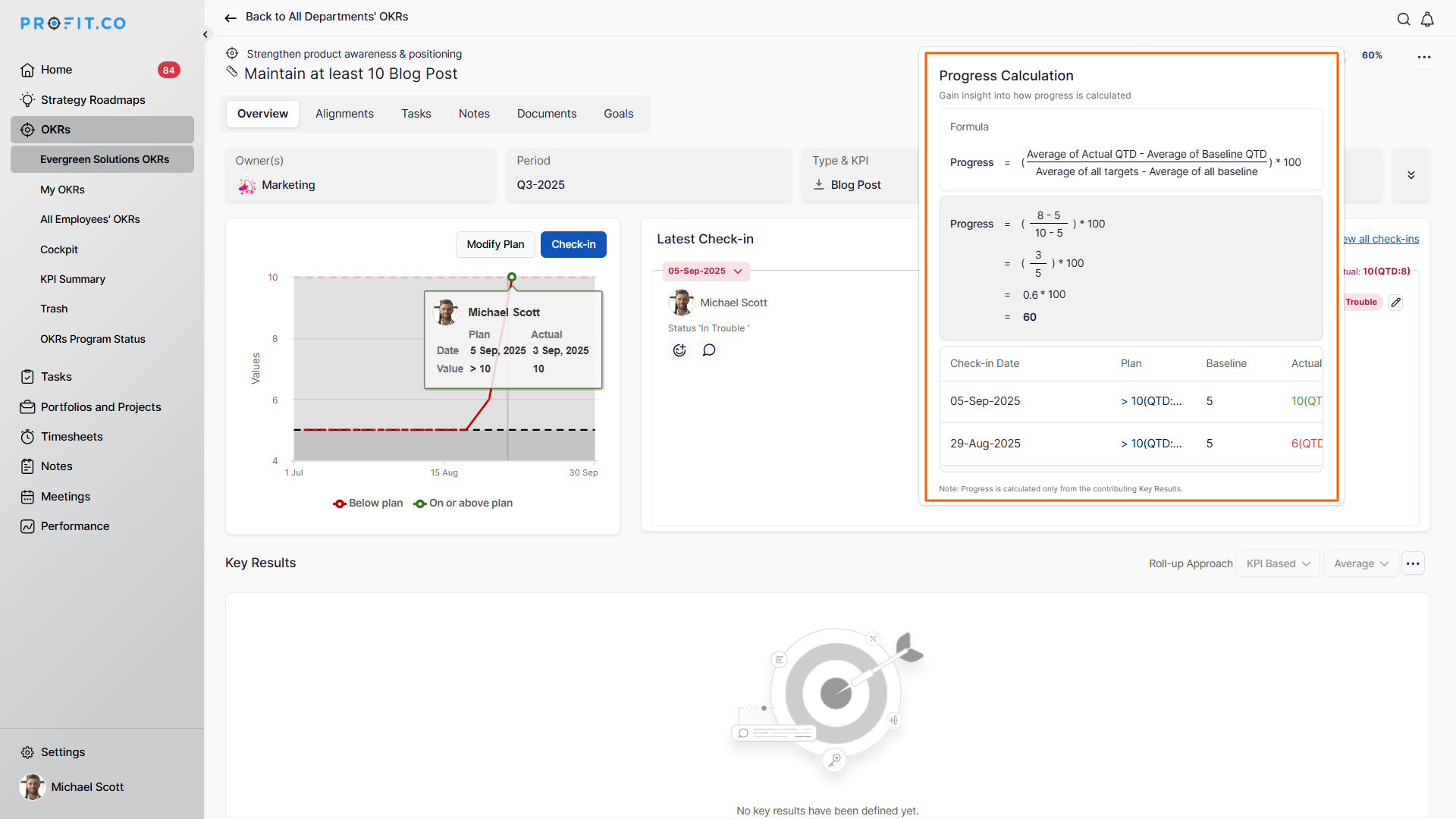Image resolution: width=1456 pixels, height=819 pixels.
Task: Open the notifications bell
Action: (x=1427, y=20)
